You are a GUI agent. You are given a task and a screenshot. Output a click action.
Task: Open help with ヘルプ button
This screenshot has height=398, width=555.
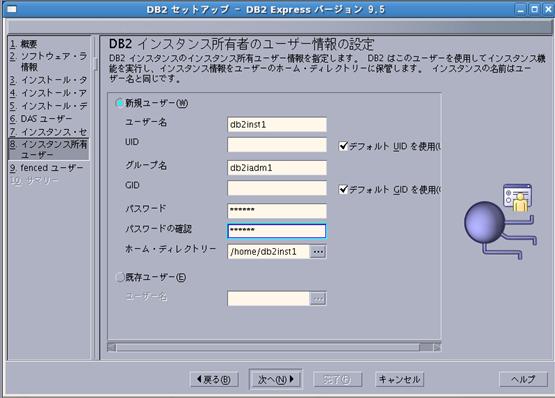pyautogui.click(x=523, y=380)
